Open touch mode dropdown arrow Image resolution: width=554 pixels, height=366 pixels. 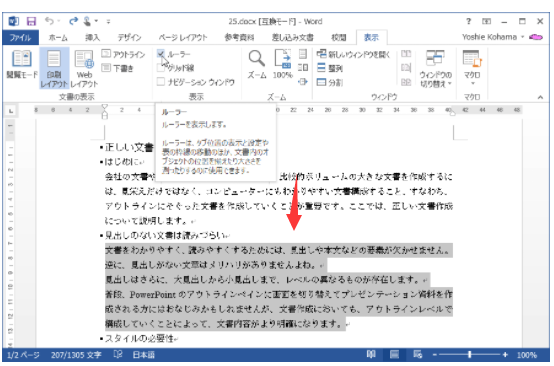[x=96, y=22]
